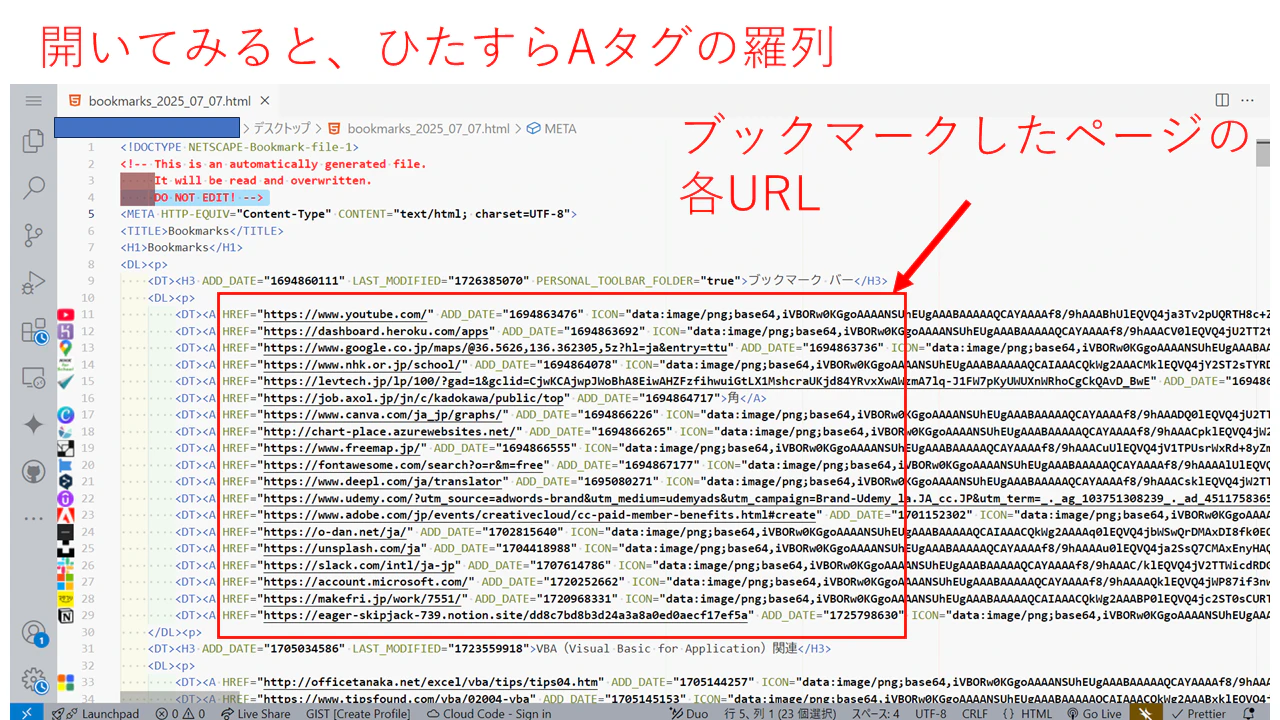The height and width of the screenshot is (720, 1280).
Task: Click the bookmarks_2025_07_07.html breadcrumb
Action: point(428,129)
